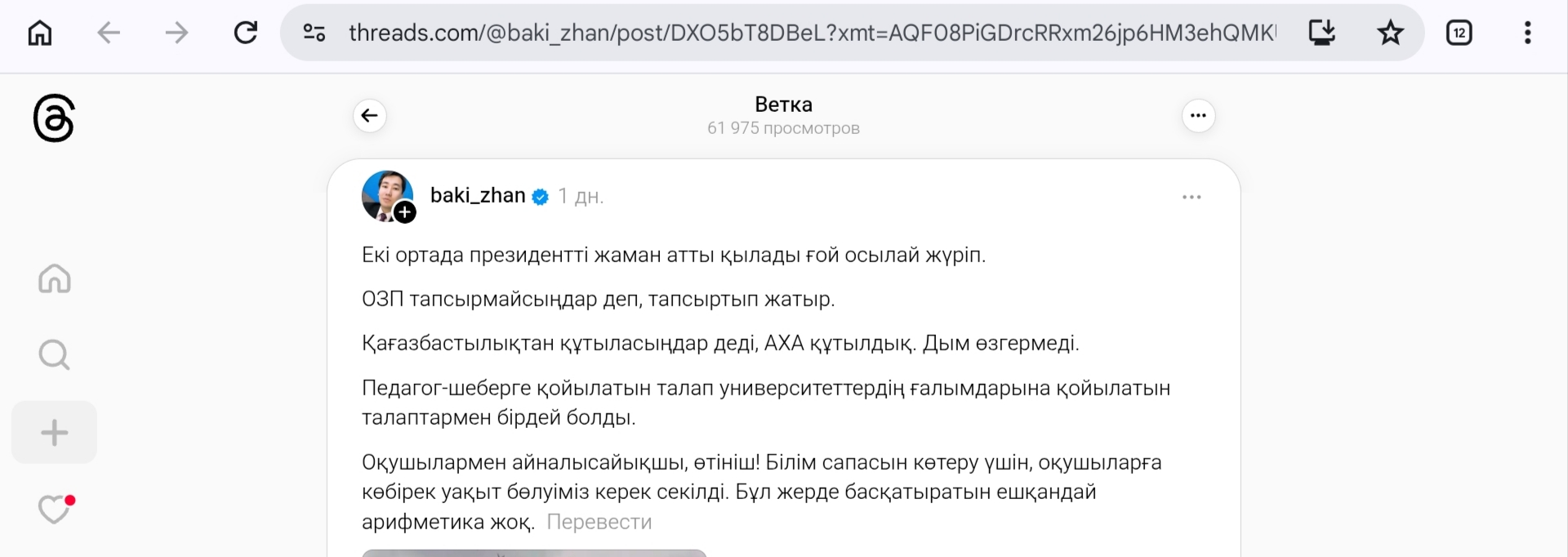Click the Перевести translate link

coord(599,522)
